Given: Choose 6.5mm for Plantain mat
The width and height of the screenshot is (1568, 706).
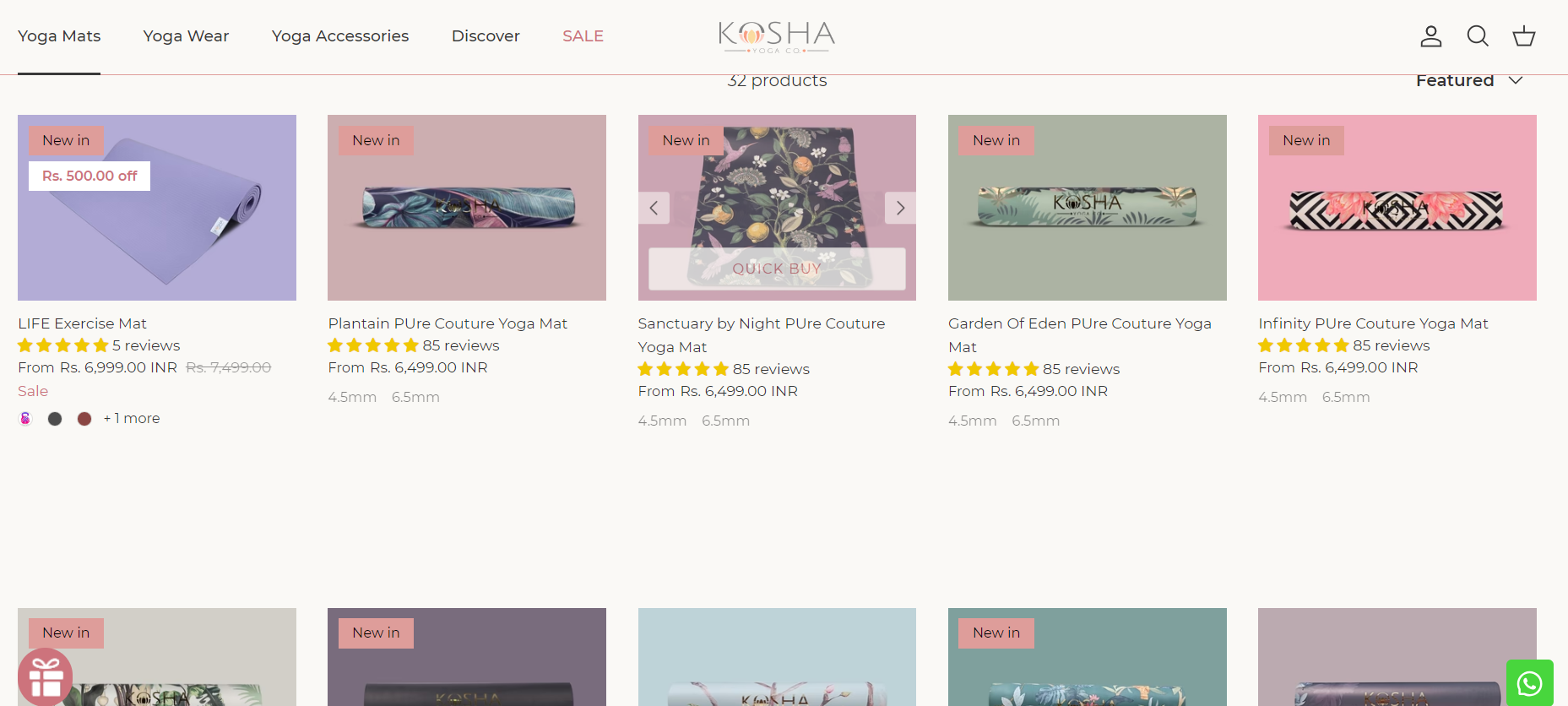Looking at the screenshot, I should 415,397.
